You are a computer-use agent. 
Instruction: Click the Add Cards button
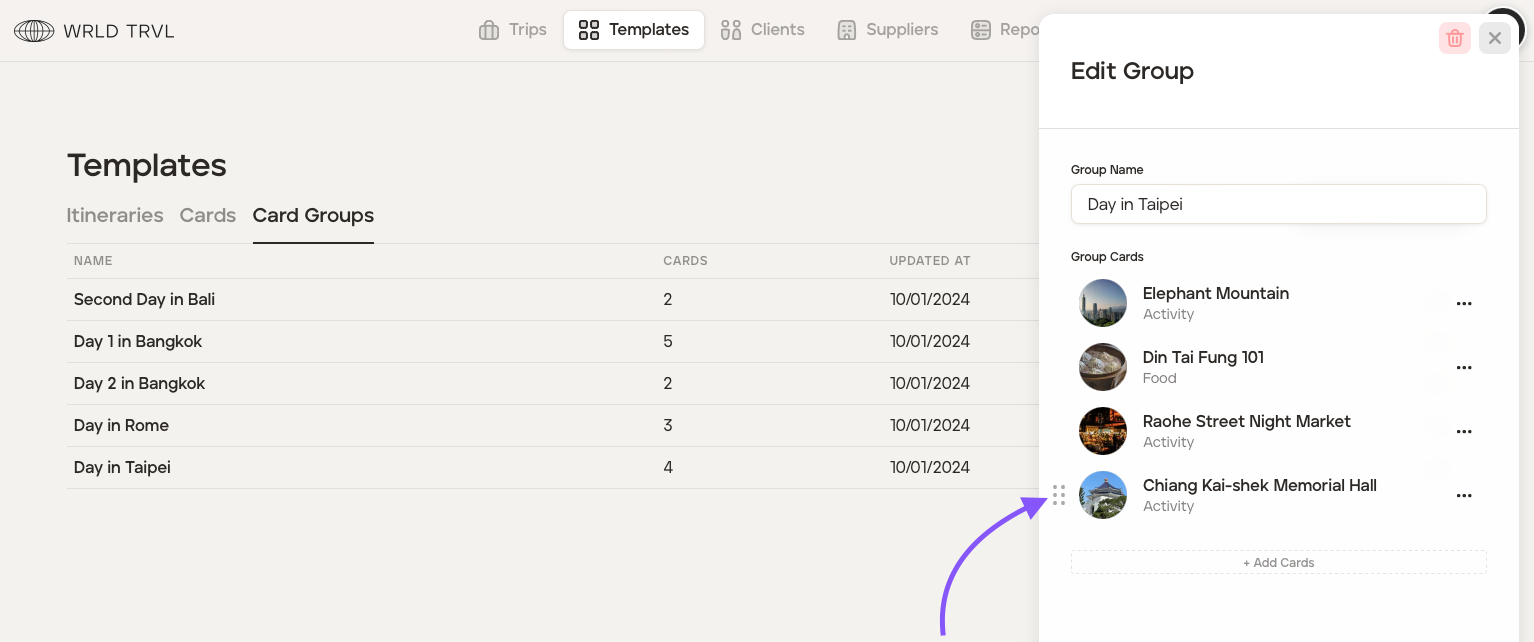point(1278,562)
